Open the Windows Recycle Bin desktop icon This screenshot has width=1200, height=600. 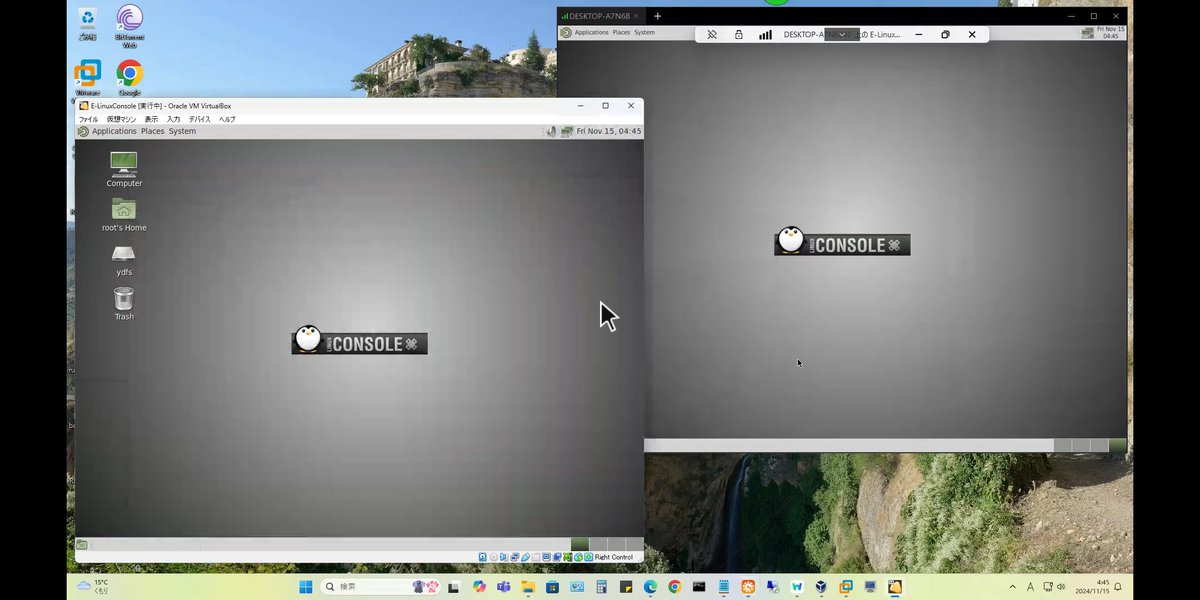88,23
